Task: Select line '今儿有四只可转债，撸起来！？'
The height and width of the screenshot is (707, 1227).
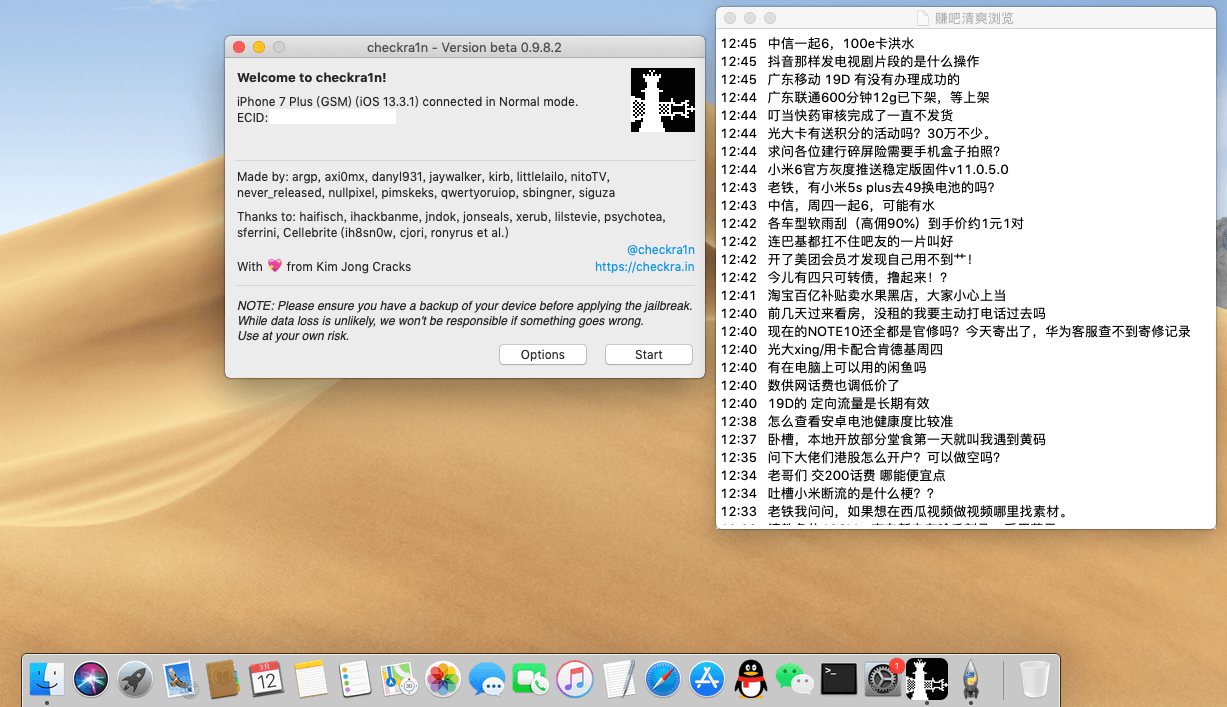Action: coord(857,278)
